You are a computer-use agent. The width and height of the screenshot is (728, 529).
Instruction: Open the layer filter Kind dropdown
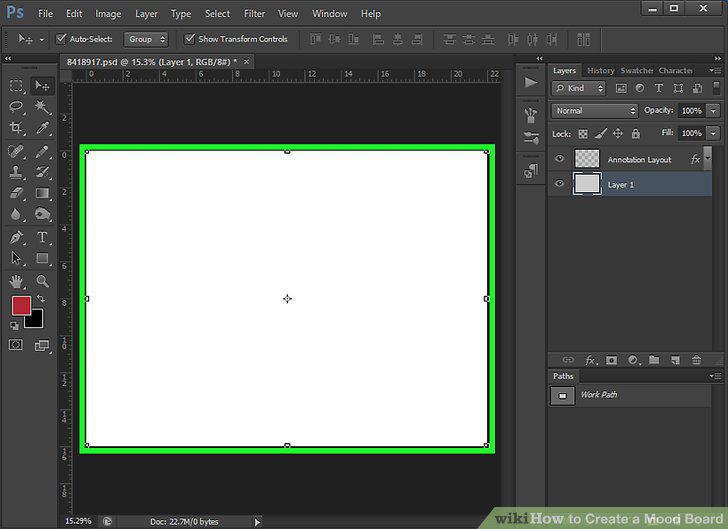tap(579, 88)
